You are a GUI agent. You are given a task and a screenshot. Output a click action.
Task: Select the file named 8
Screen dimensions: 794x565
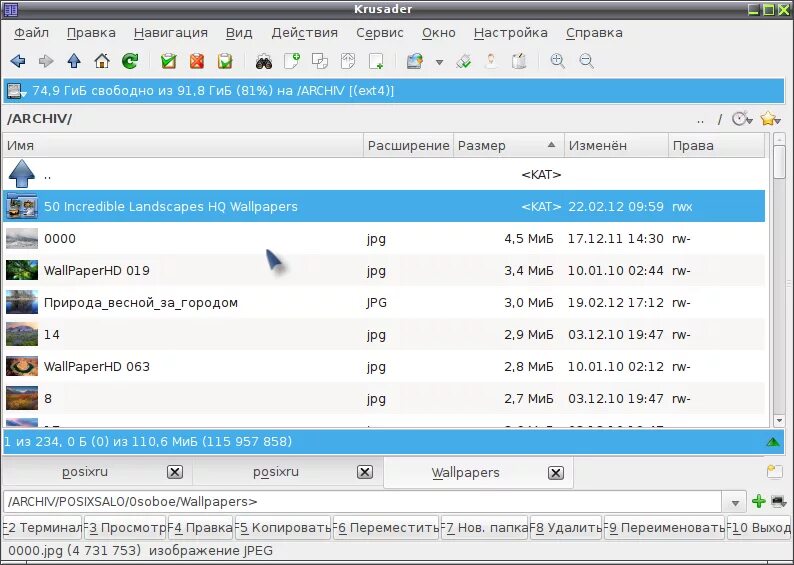384,398
